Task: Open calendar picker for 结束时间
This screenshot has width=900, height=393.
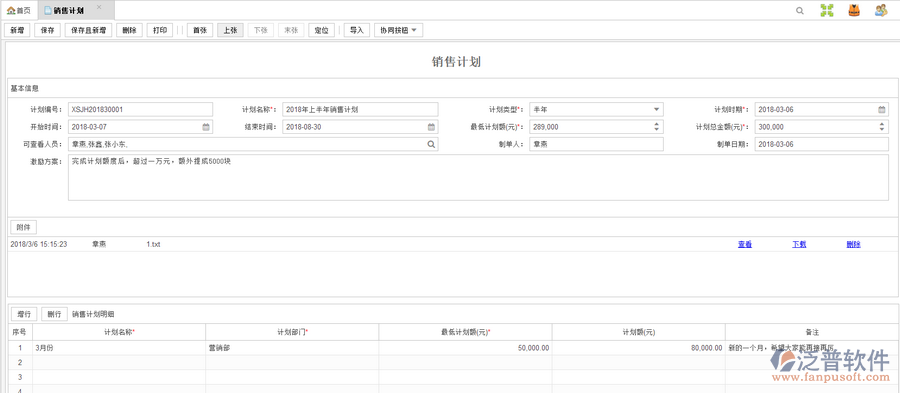Action: pyautogui.click(x=431, y=127)
